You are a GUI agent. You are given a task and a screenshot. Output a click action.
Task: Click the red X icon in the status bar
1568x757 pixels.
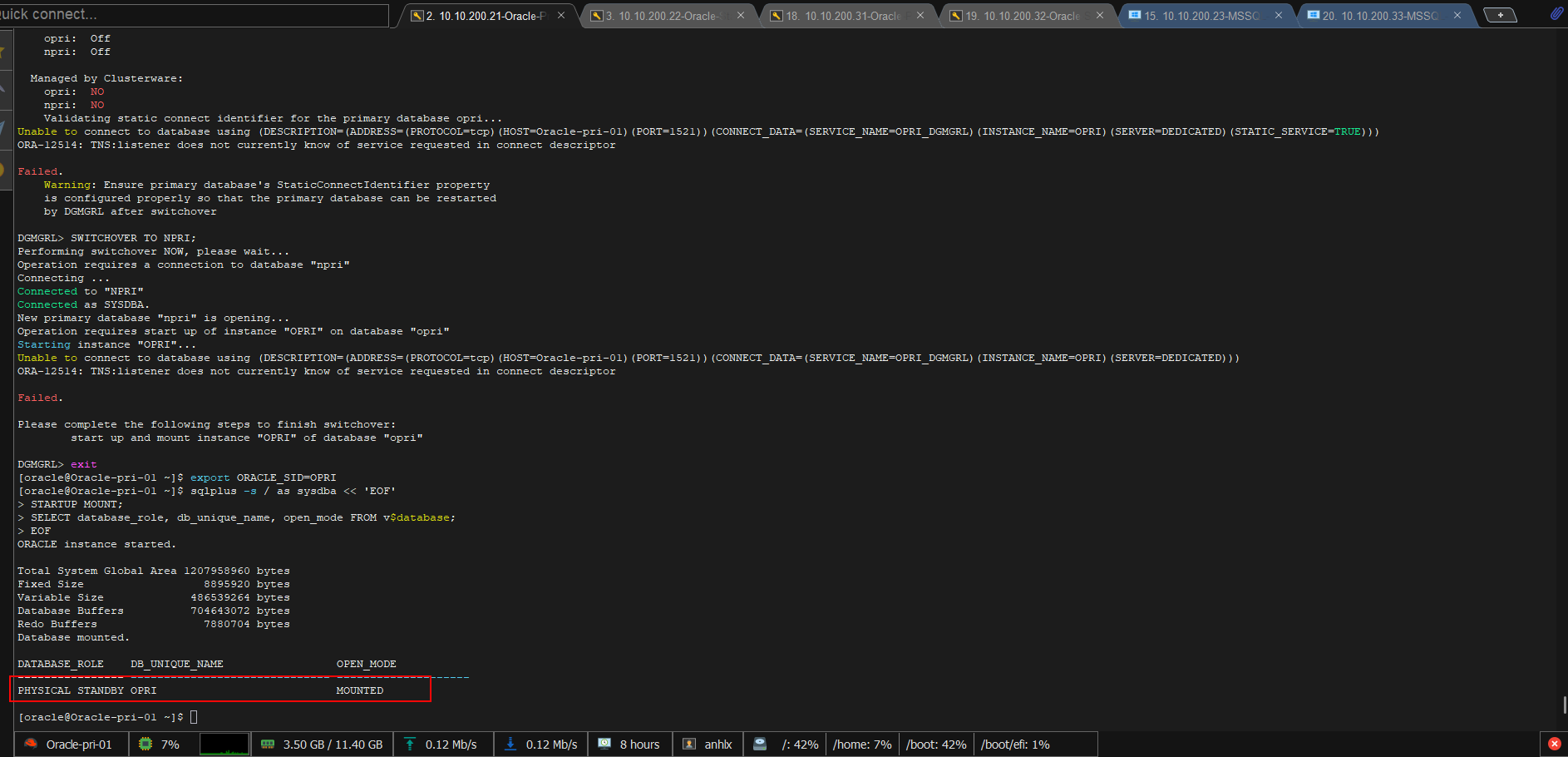tap(1554, 744)
